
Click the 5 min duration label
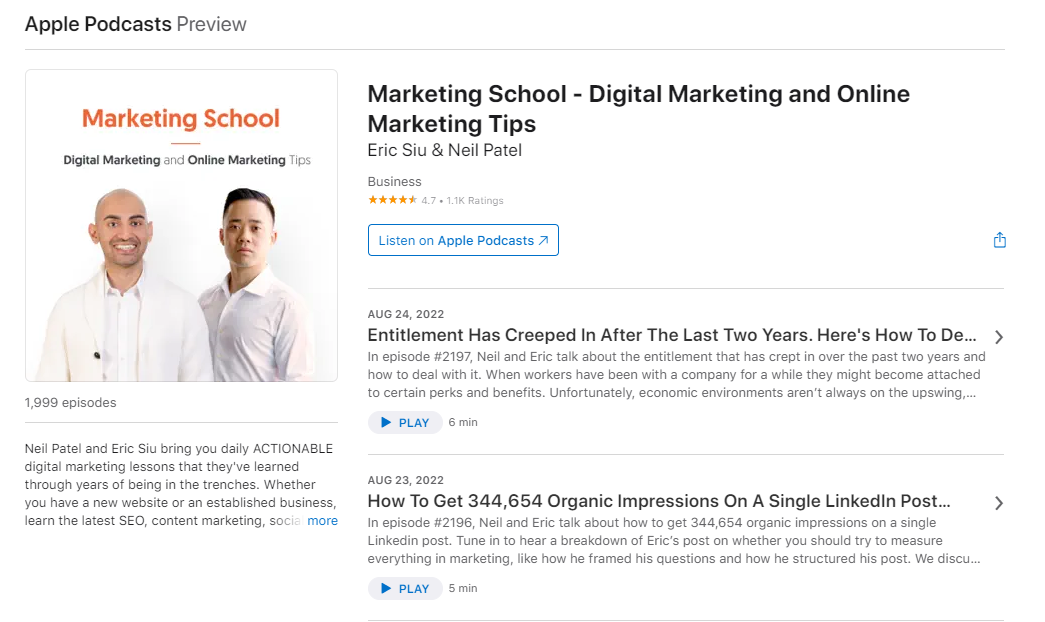click(x=463, y=588)
